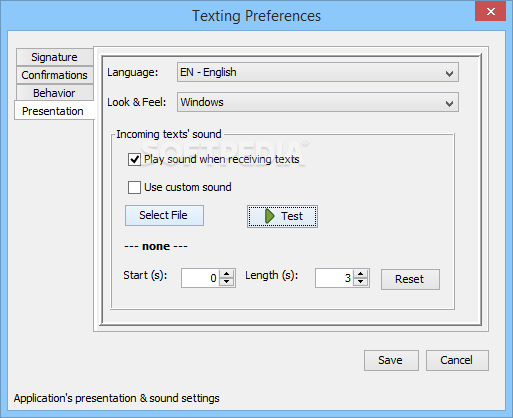
Task: Save the preferences
Action: (x=391, y=360)
